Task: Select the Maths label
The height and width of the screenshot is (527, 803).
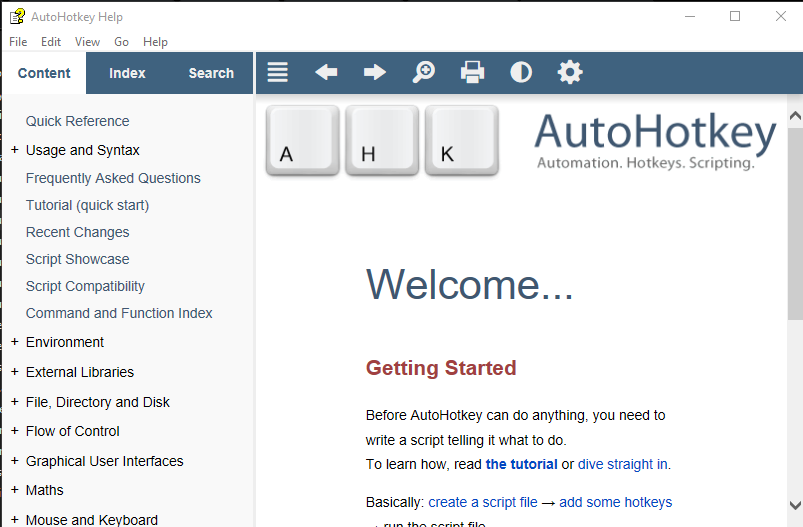Action: pyautogui.click(x=45, y=490)
